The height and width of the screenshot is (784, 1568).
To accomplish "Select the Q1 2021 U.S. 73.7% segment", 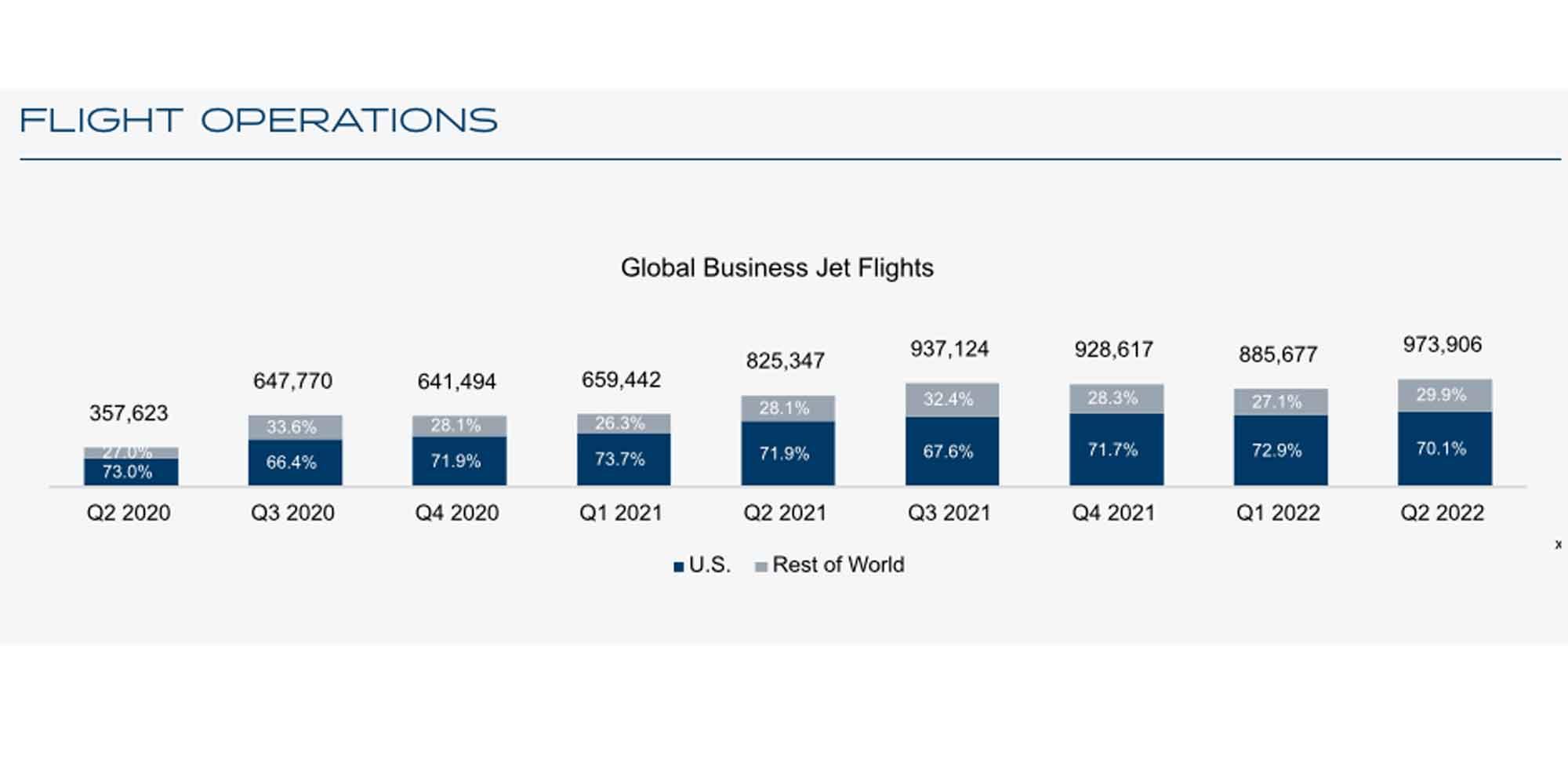I will coord(623,459).
